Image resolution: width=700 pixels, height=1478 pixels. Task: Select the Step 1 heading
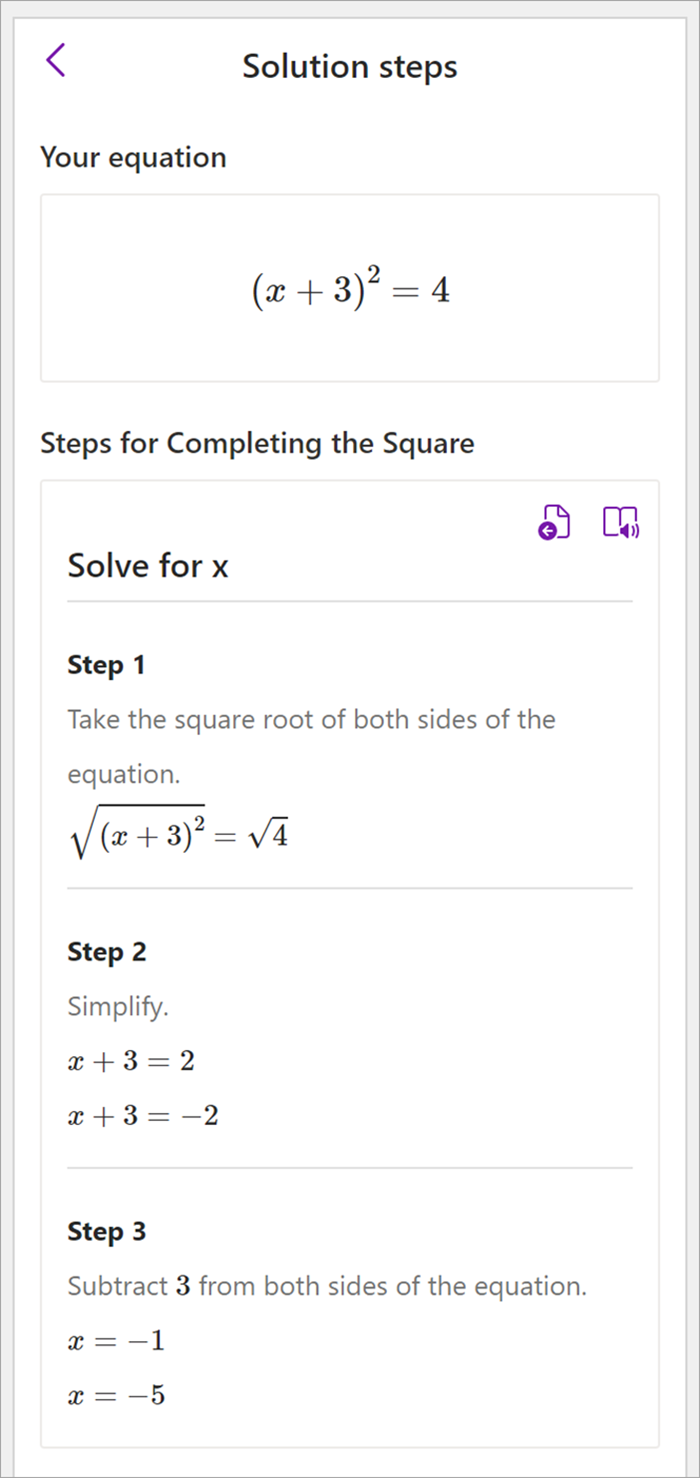coord(106,664)
